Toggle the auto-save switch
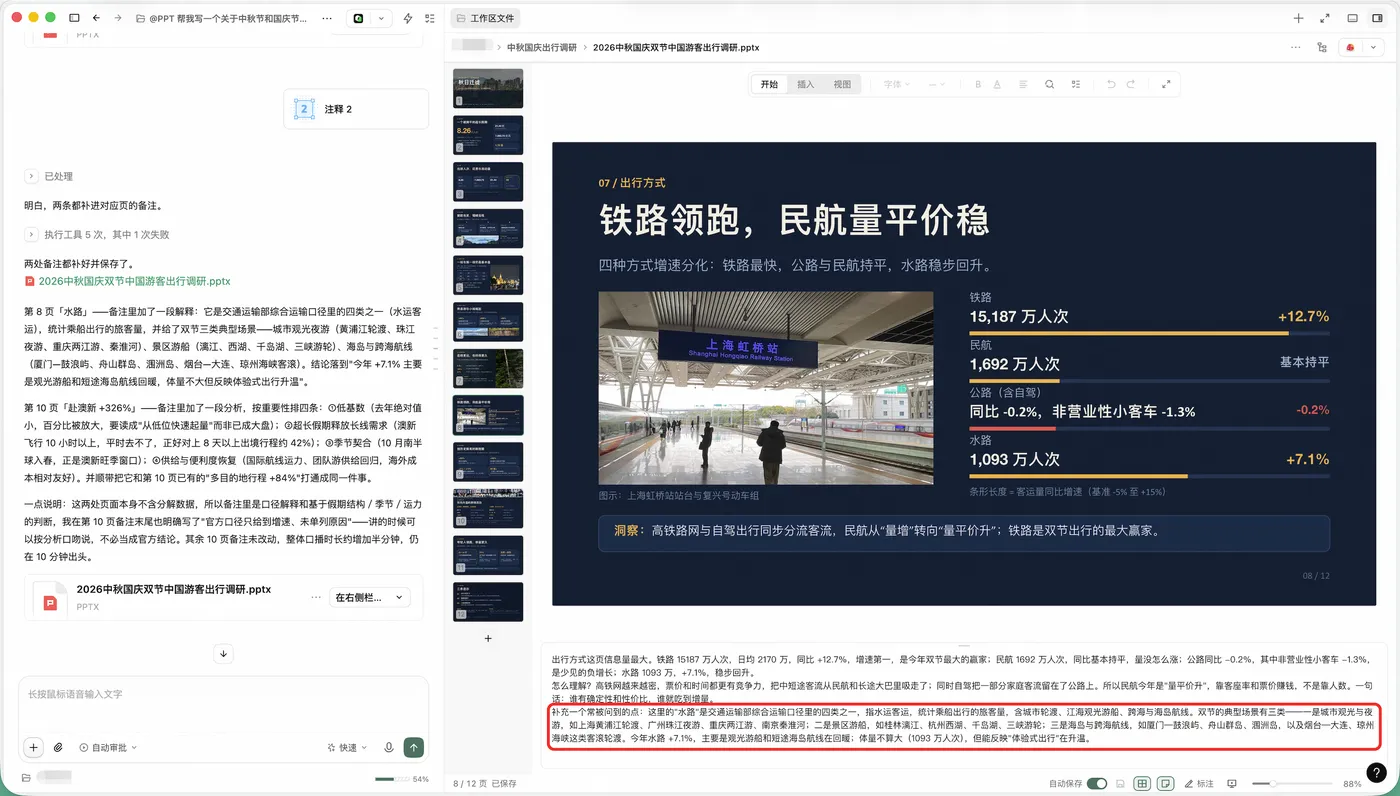 (1097, 783)
